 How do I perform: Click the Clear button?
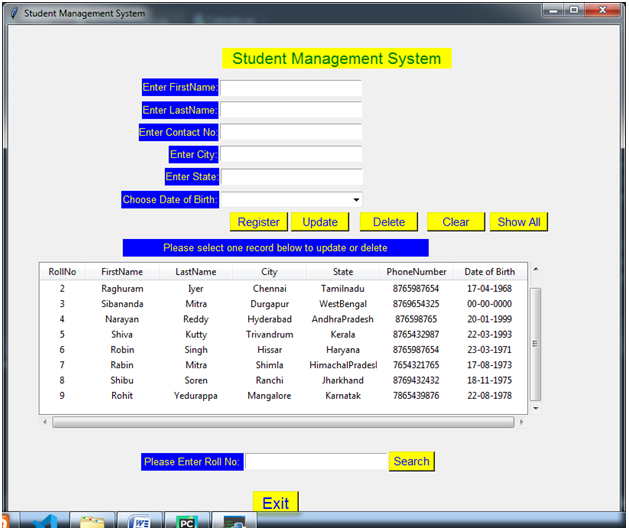tap(456, 222)
